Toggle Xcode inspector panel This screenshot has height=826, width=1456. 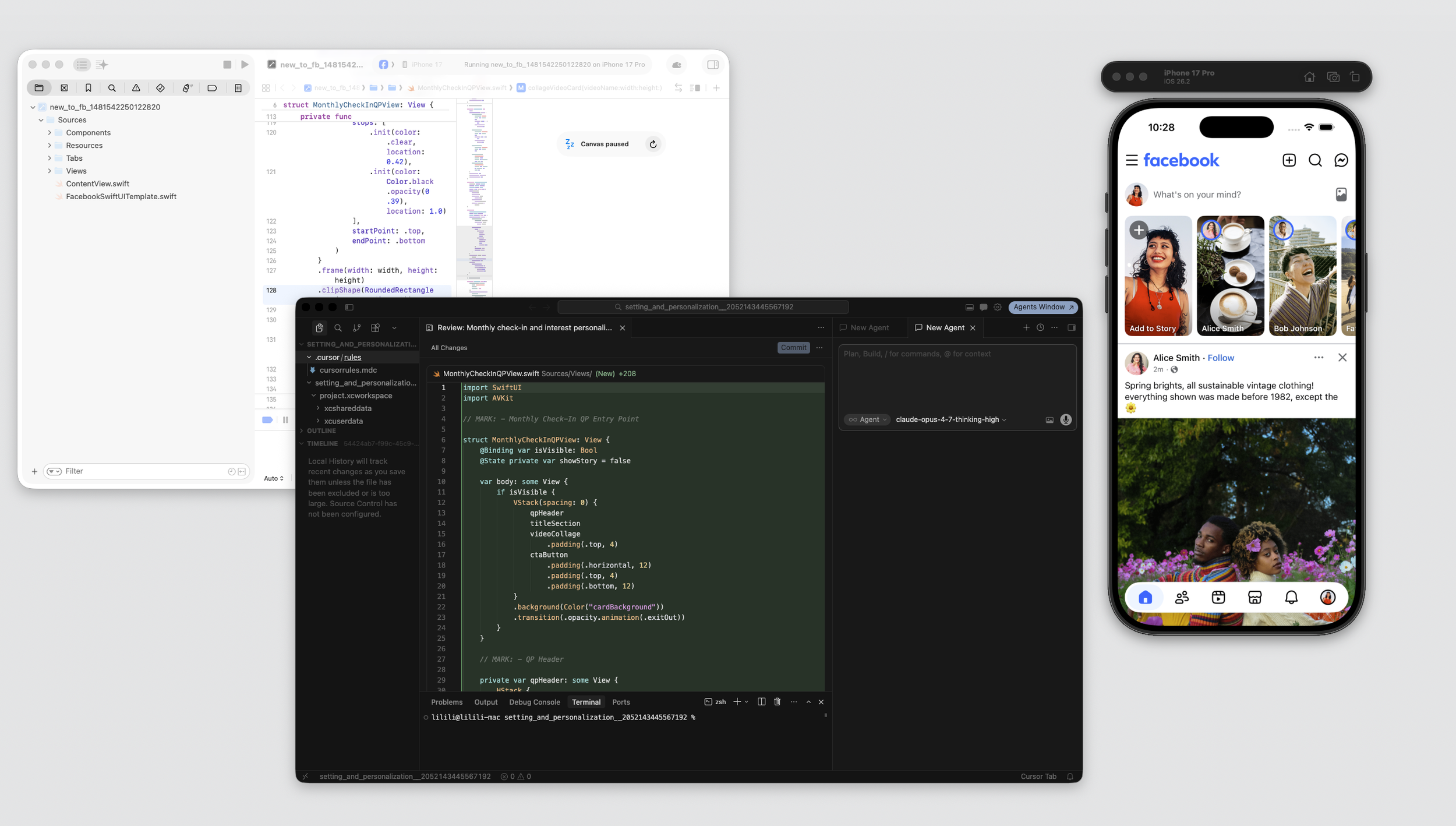(713, 65)
